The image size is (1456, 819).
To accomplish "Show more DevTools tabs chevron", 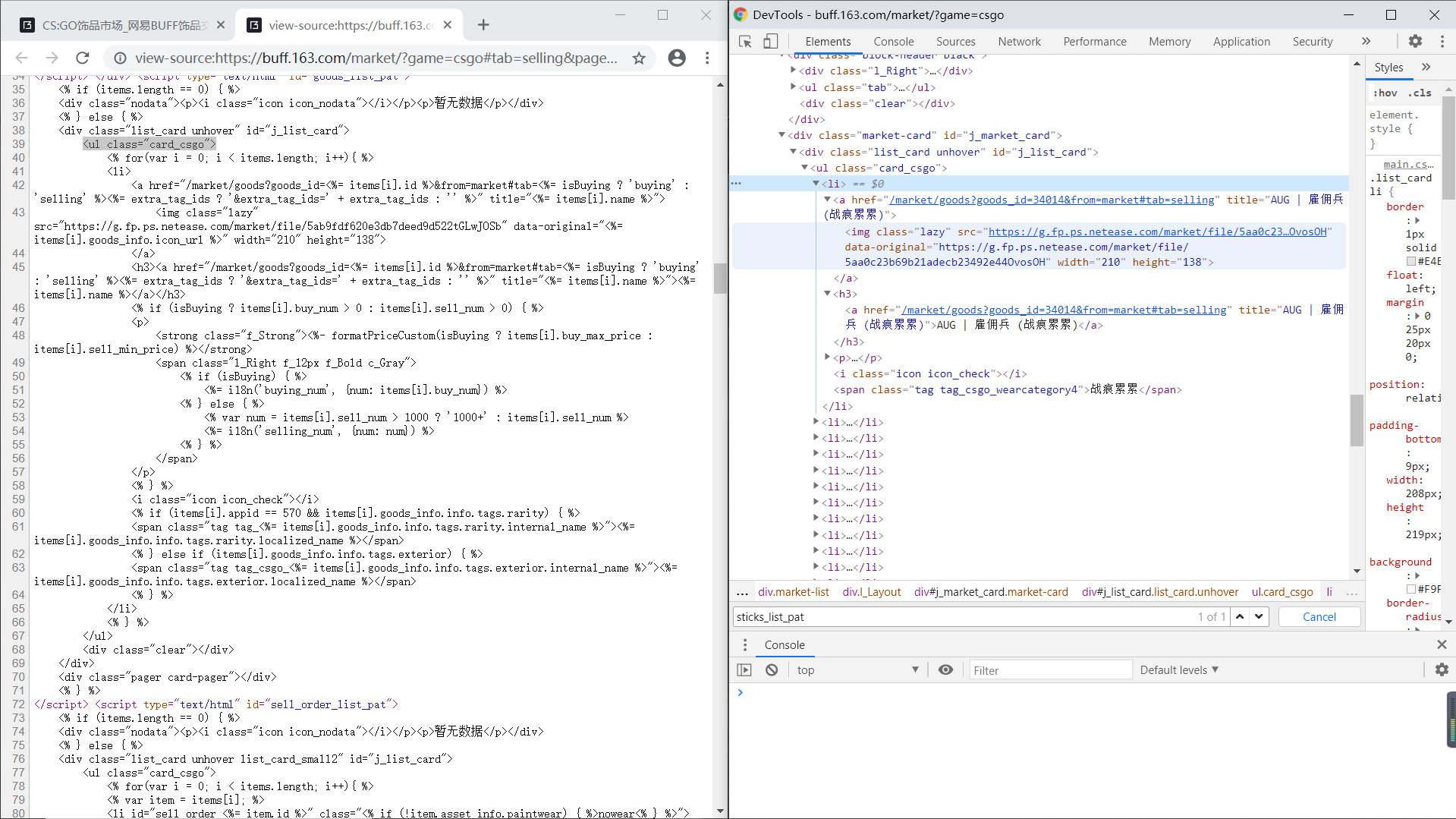I will click(1366, 42).
